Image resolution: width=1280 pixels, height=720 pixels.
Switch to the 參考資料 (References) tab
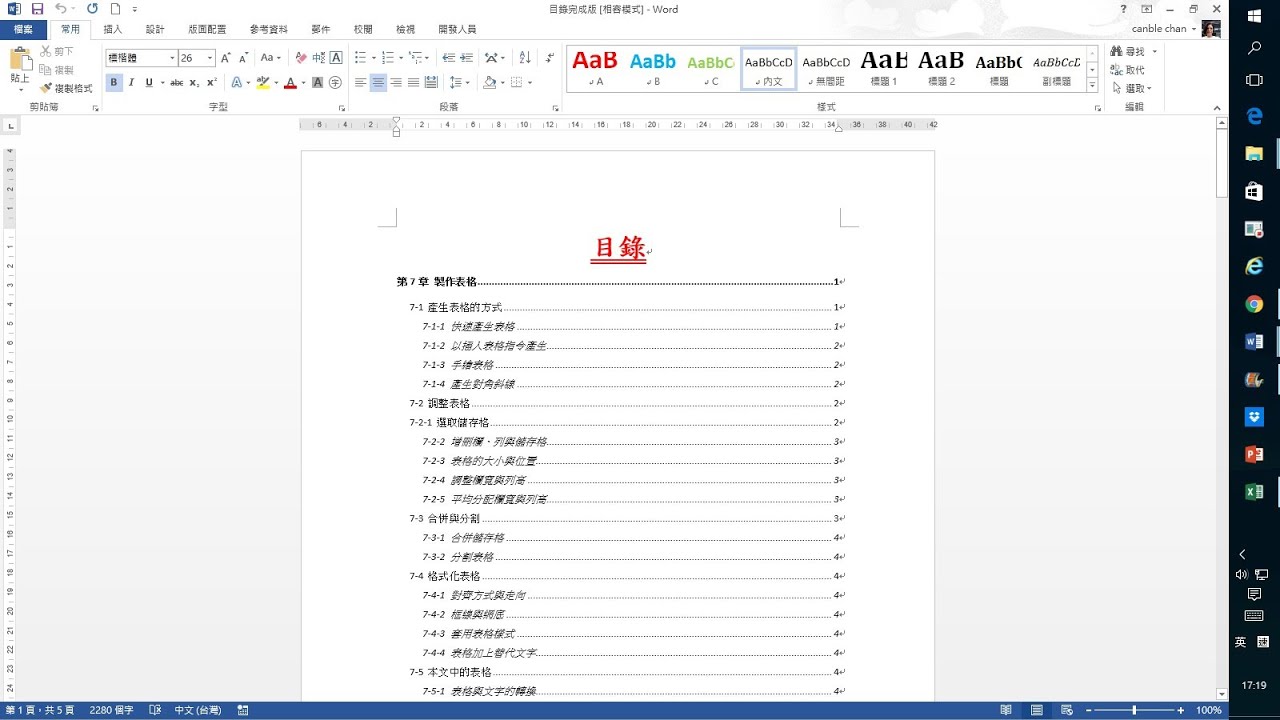pos(268,30)
